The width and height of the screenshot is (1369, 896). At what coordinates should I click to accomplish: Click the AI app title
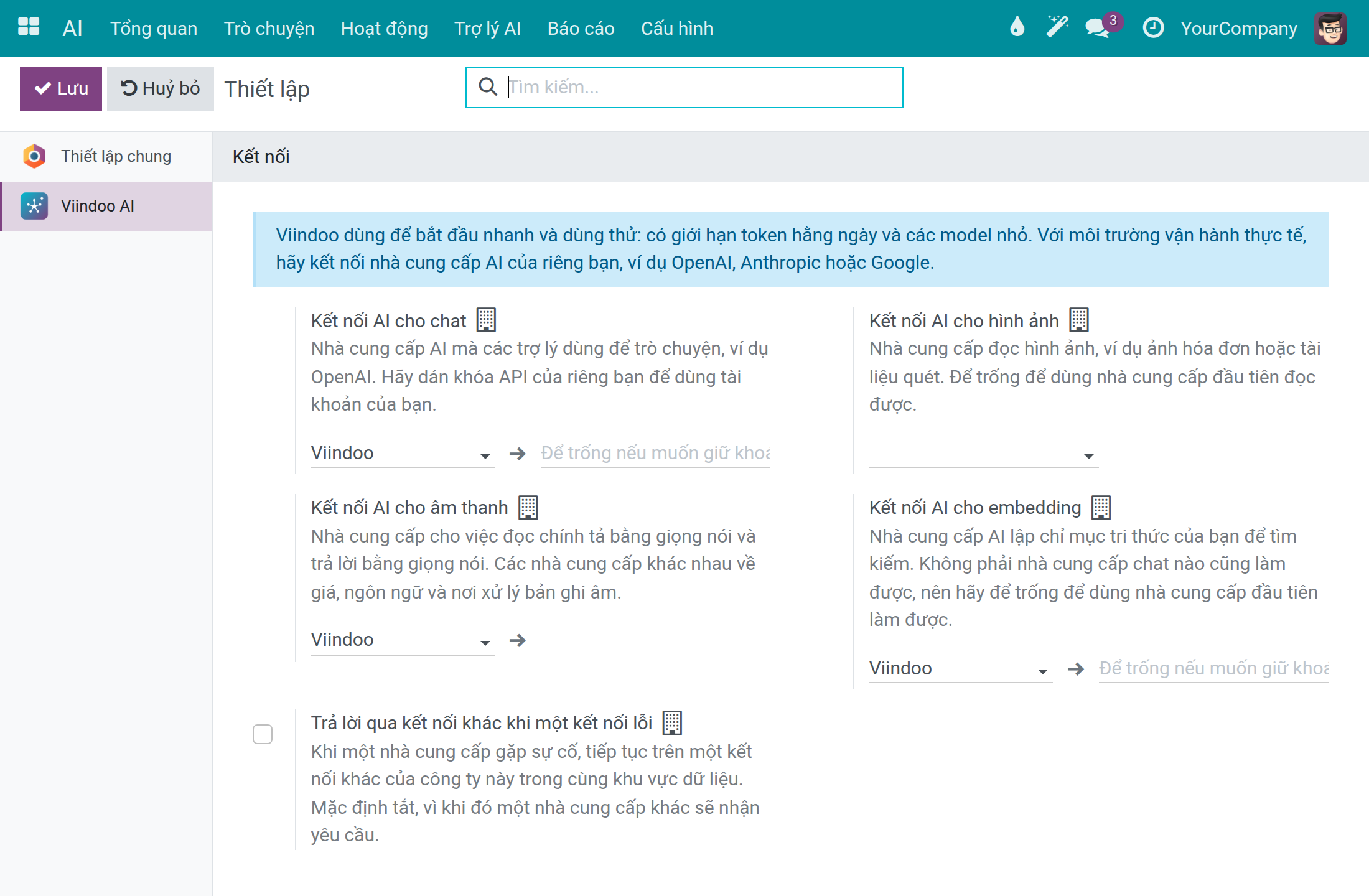72,29
